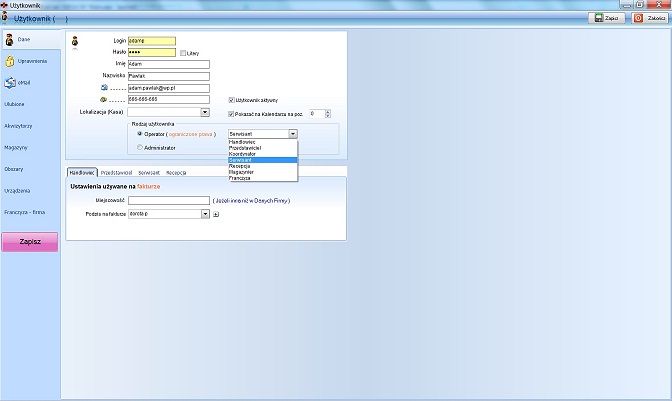The height and width of the screenshot is (401, 672).
Task: Click the small plus icon next to Podpis na fakturze
Action: coord(216,214)
